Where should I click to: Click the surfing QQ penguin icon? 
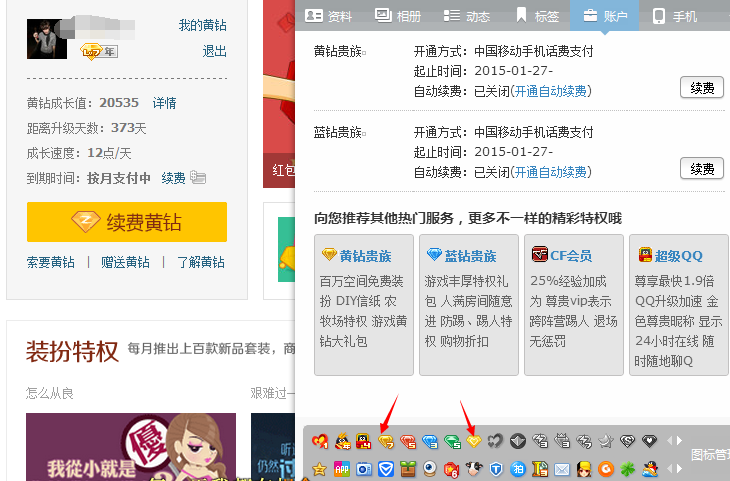(649, 468)
